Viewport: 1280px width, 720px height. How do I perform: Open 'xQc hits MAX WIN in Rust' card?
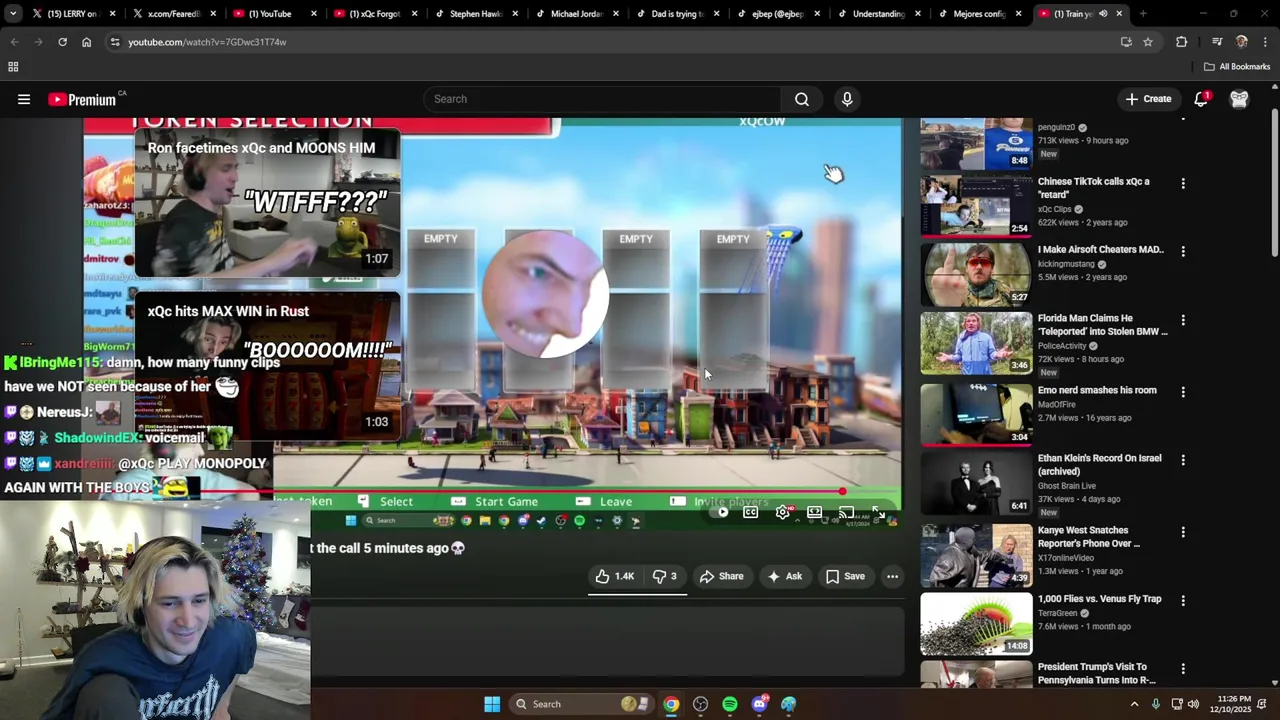(x=267, y=367)
